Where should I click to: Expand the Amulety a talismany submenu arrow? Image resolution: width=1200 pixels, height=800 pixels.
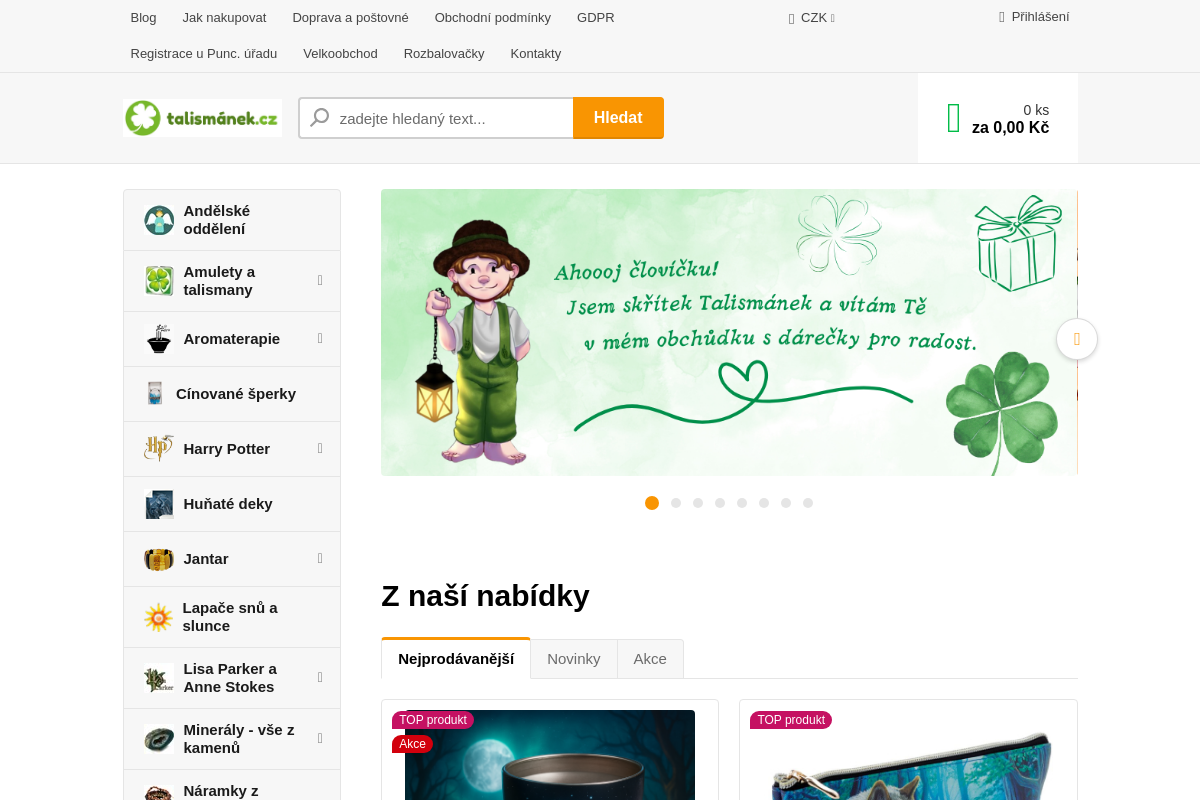coord(320,280)
